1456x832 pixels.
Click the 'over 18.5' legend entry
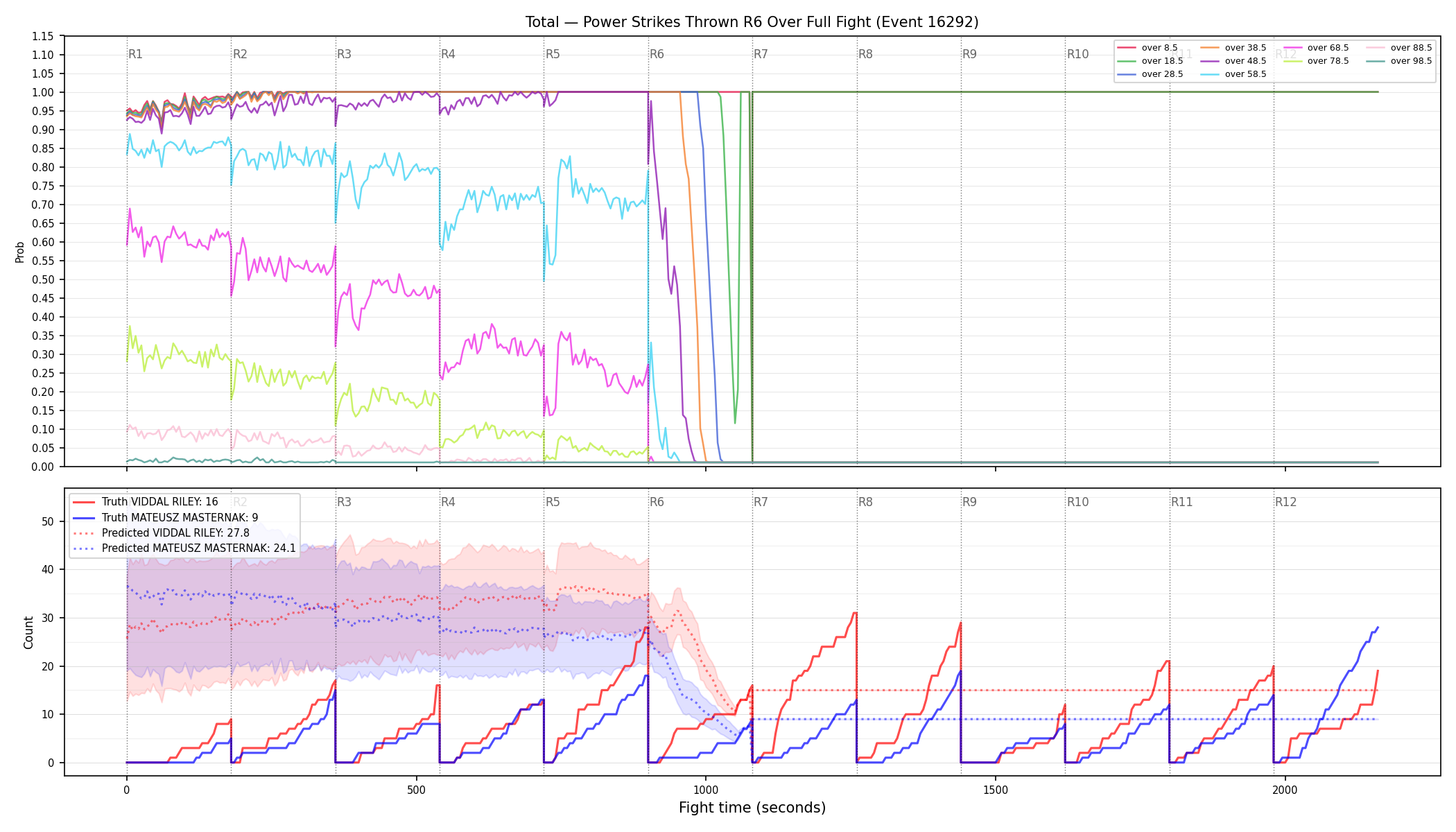pyautogui.click(x=1150, y=61)
